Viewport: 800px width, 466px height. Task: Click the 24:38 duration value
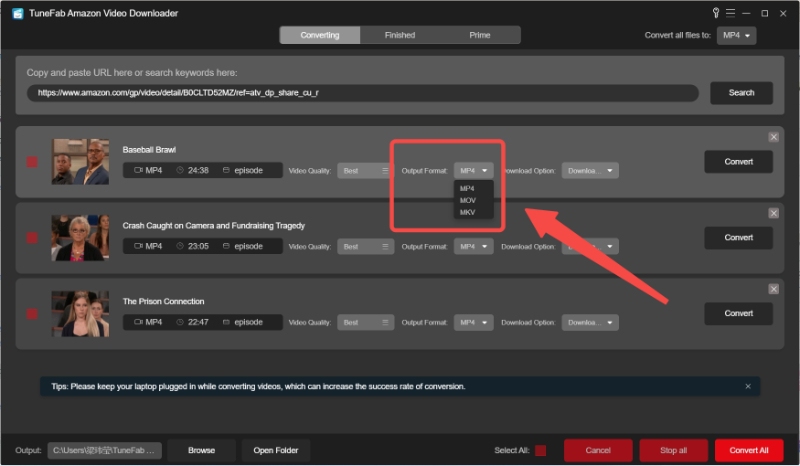click(198, 170)
